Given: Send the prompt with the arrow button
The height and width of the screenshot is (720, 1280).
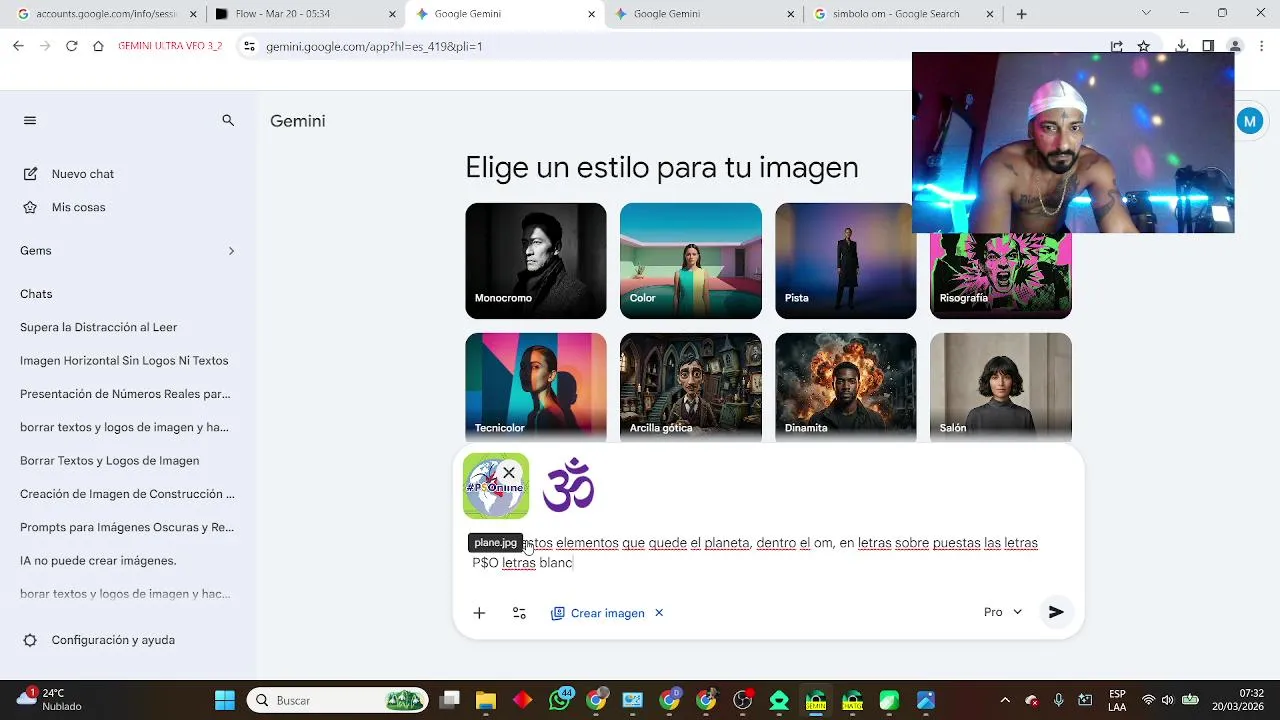Looking at the screenshot, I should 1056,612.
